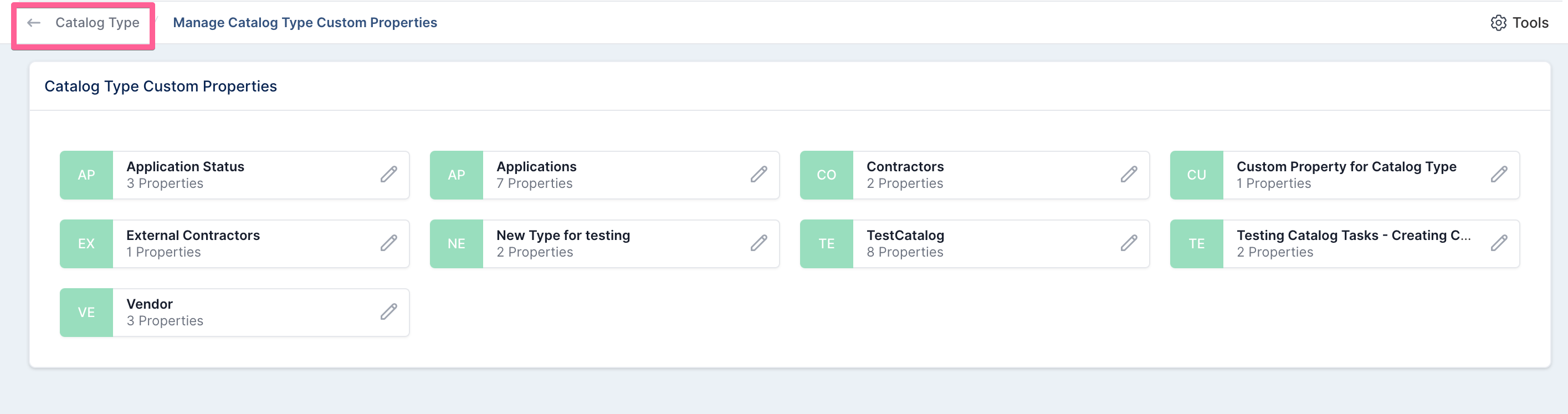
Task: Edit External Contractors with the pencil icon
Action: click(x=389, y=243)
